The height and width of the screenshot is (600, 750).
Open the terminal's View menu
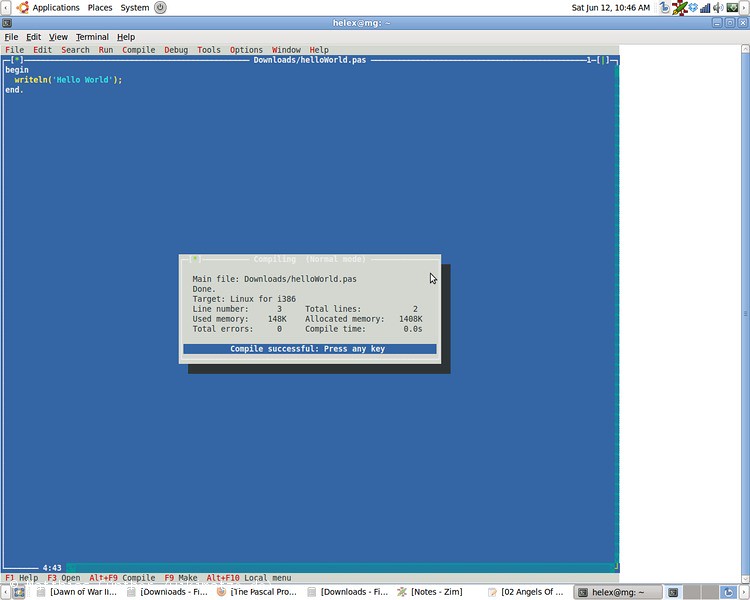(58, 37)
